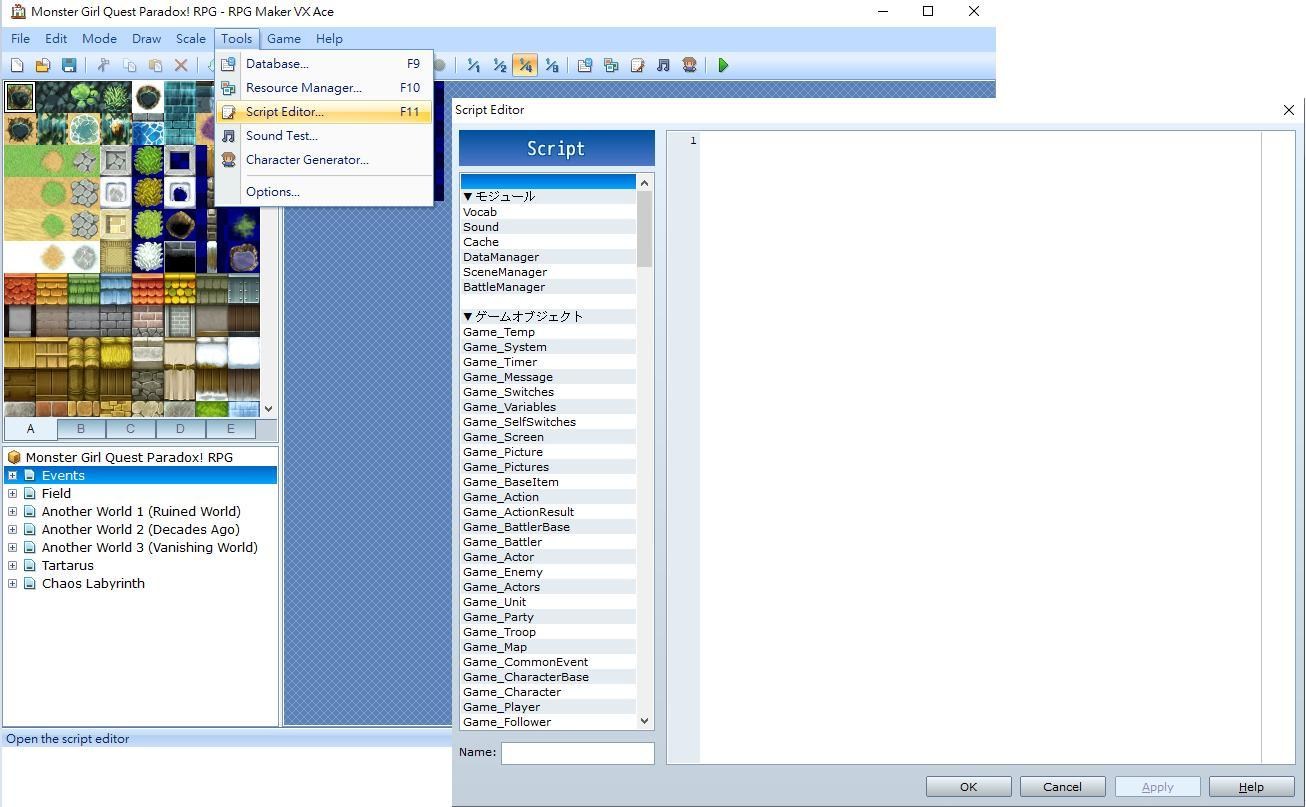Switch to tileset tab E
The width and height of the screenshot is (1306, 807).
click(x=230, y=429)
